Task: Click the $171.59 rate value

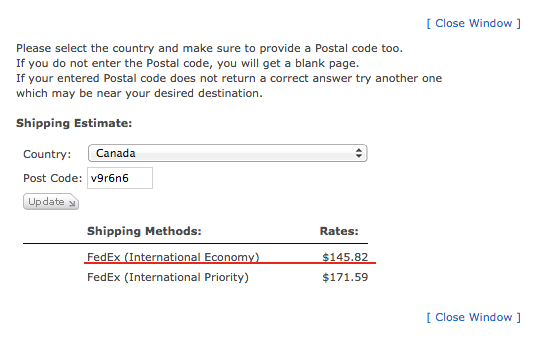Action: (345, 277)
